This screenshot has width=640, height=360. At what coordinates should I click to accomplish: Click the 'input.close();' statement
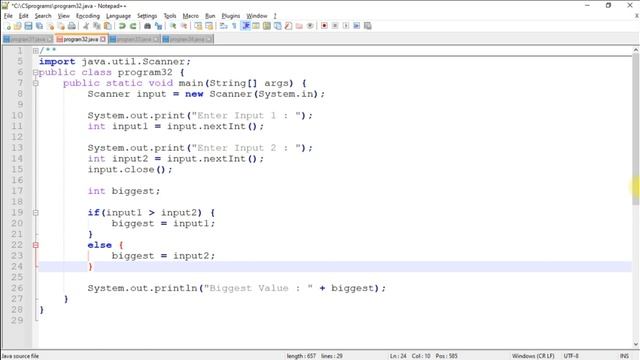(130, 169)
